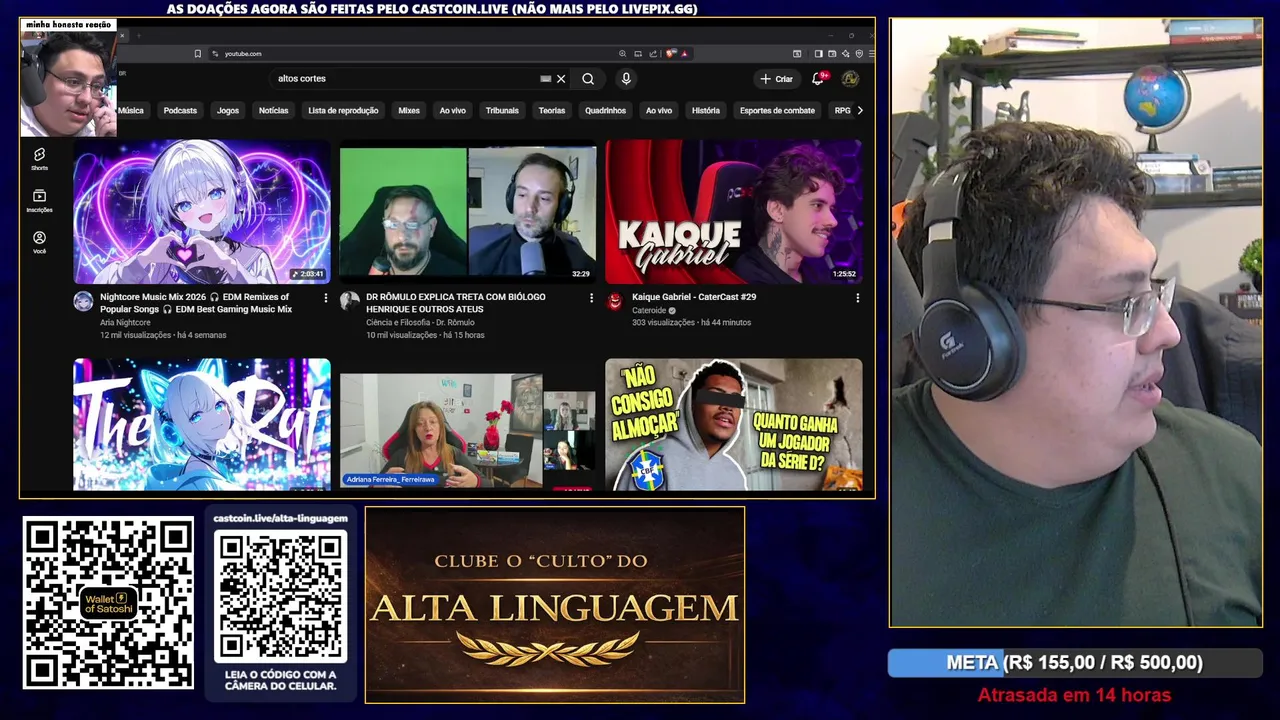Click '12 mil visualizações' under Nightcore video

point(135,335)
